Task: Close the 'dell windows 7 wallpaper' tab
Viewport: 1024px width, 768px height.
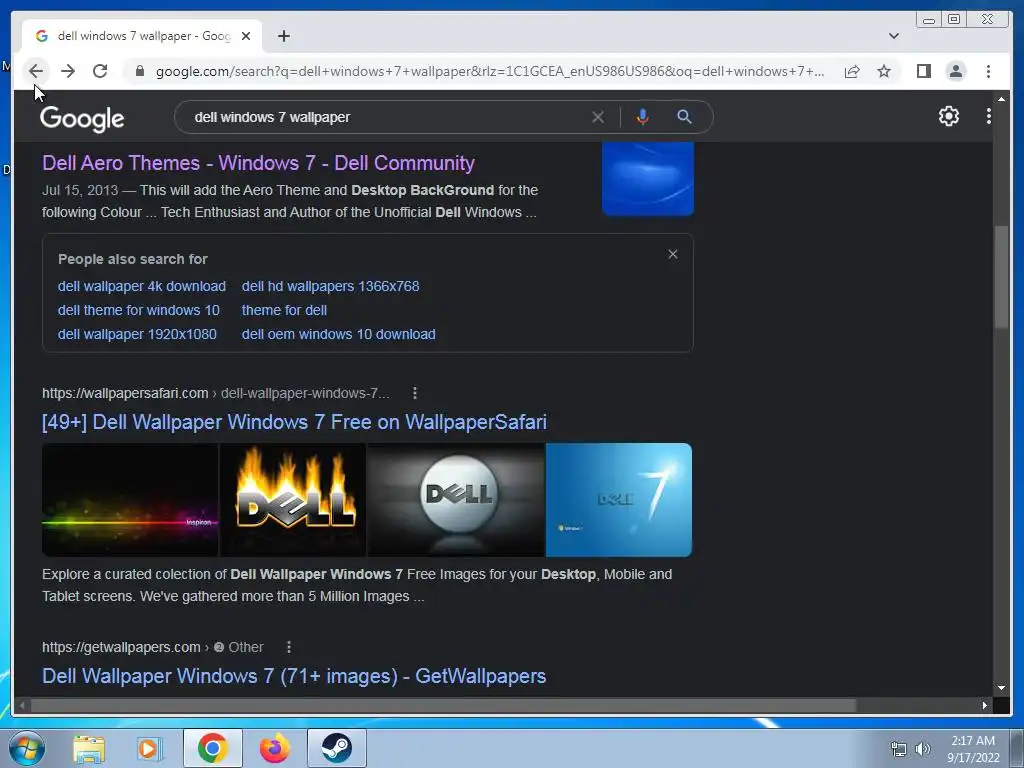Action: (x=246, y=36)
